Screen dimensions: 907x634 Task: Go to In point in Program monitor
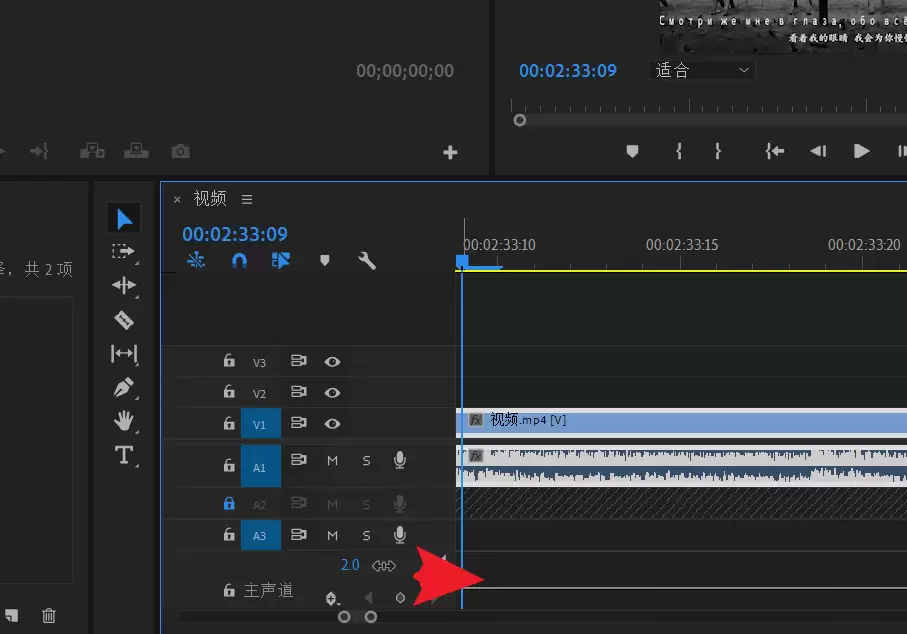click(x=775, y=152)
